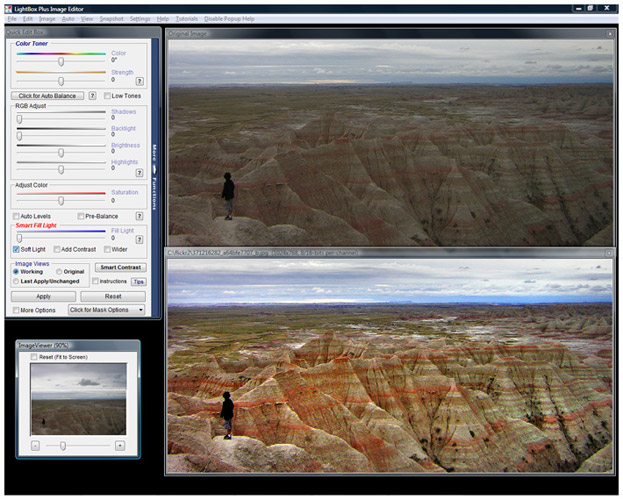Select the Original image view radio
623x500 pixels.
[x=58, y=271]
